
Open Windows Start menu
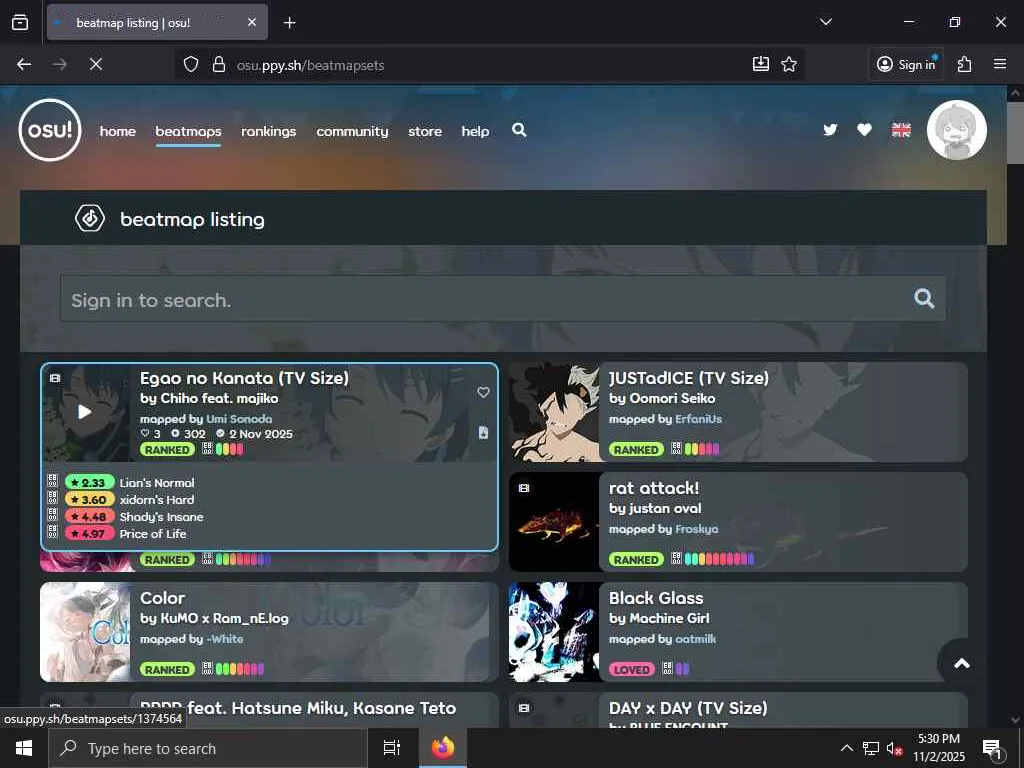[24, 748]
